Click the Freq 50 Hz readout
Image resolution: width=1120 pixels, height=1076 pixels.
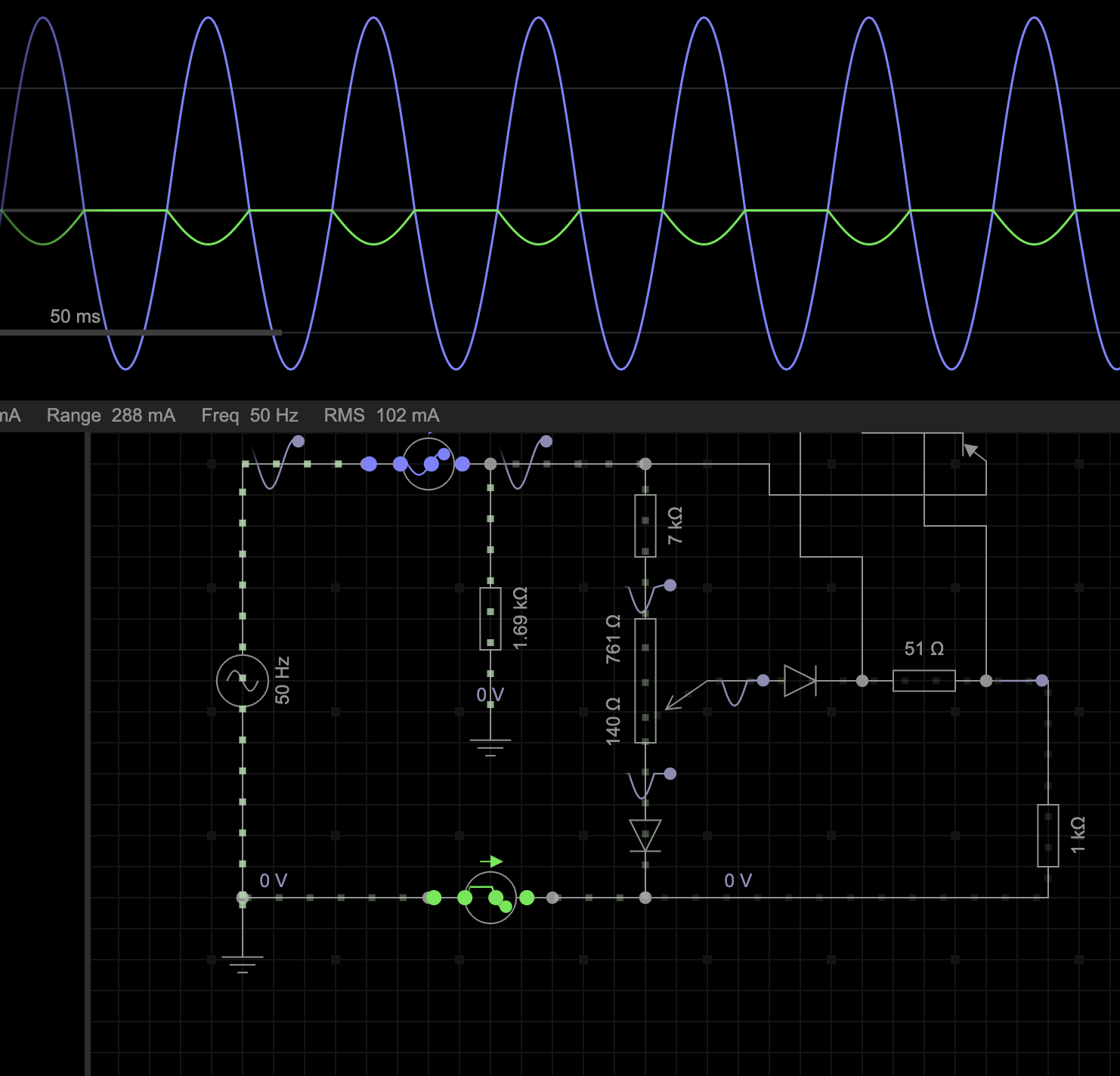coord(249,416)
